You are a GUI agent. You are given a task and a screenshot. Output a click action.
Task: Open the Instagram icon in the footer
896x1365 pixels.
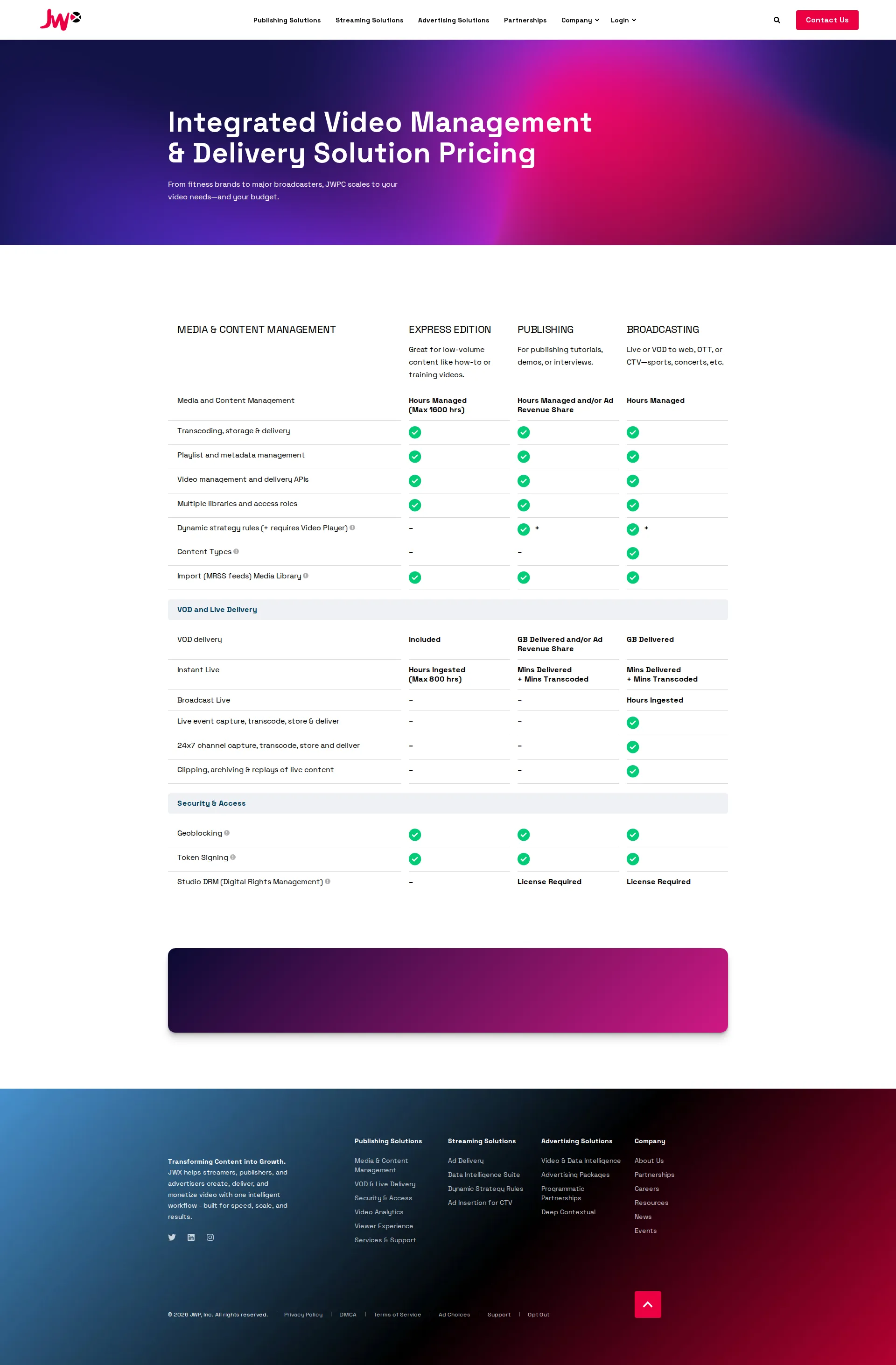(x=210, y=1237)
